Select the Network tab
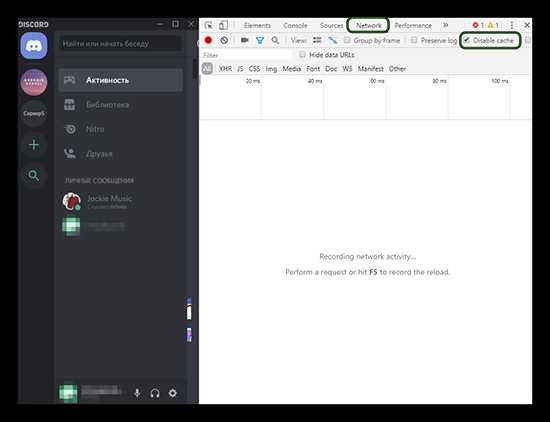 point(368,26)
